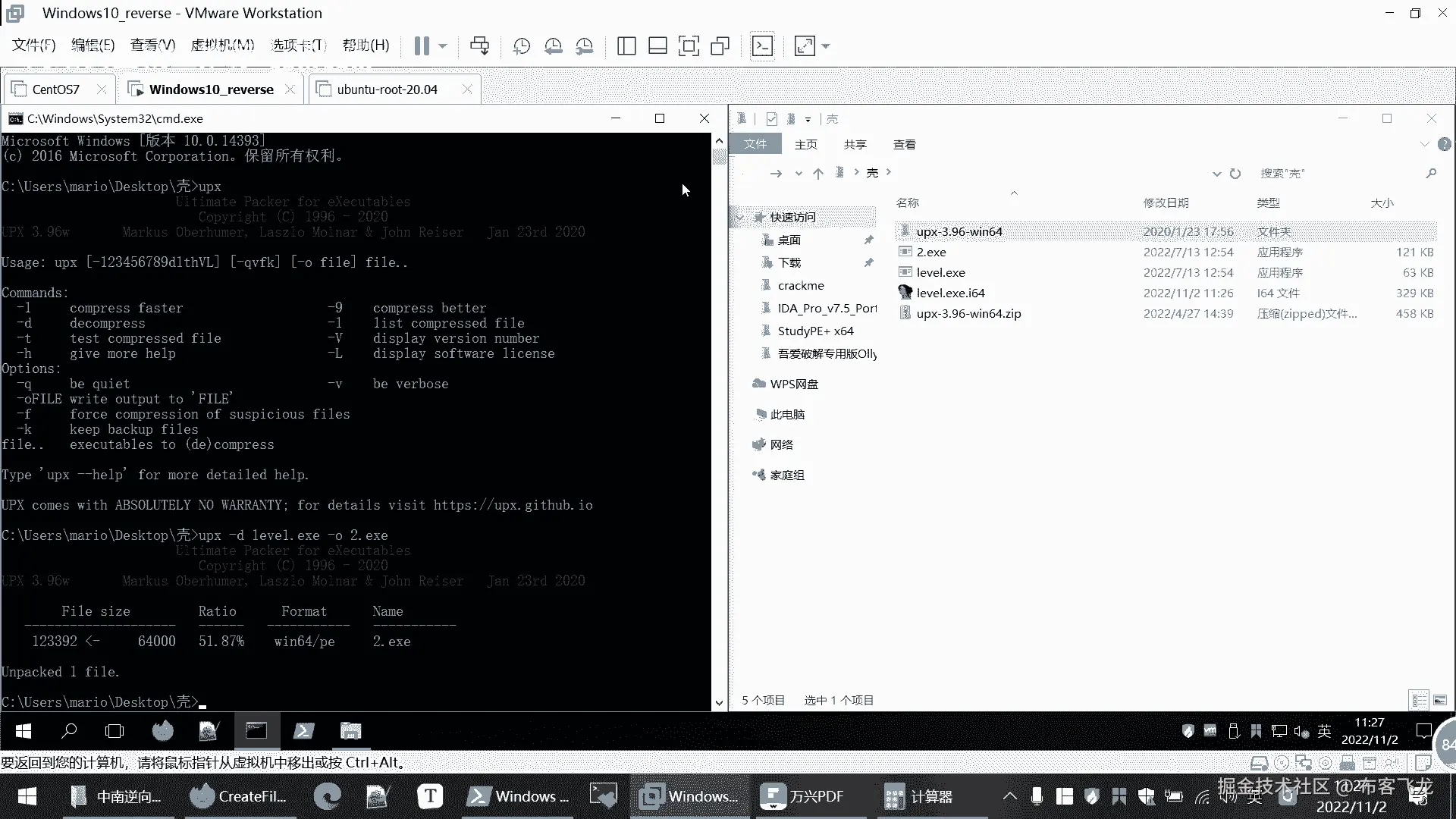This screenshot has height=819, width=1456.
Task: Open power options dropdown beside pause
Action: pos(443,46)
